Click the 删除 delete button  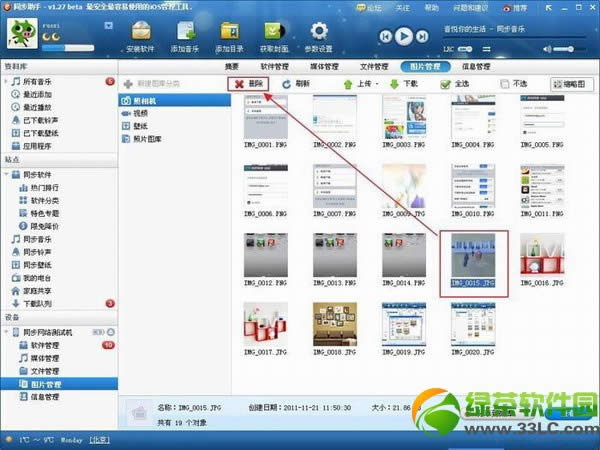click(x=248, y=84)
